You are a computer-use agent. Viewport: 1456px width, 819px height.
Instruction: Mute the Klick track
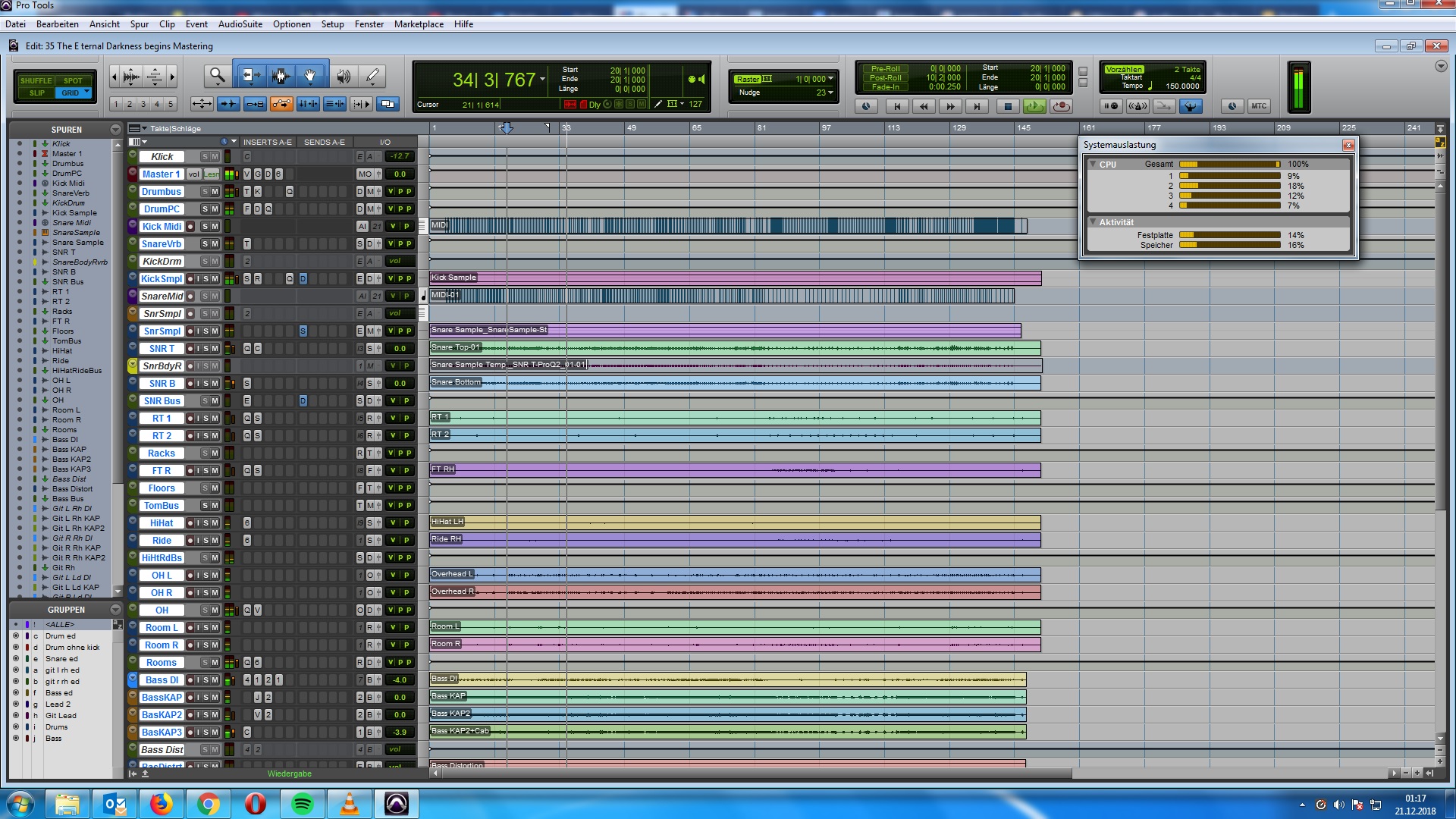coord(215,157)
